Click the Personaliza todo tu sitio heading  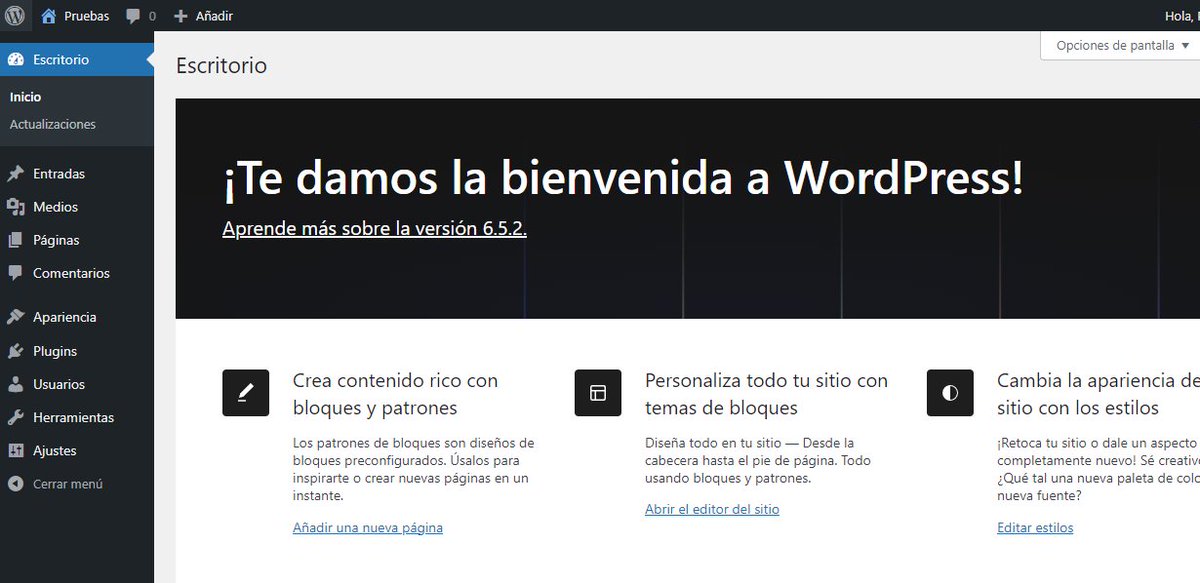[x=766, y=394]
